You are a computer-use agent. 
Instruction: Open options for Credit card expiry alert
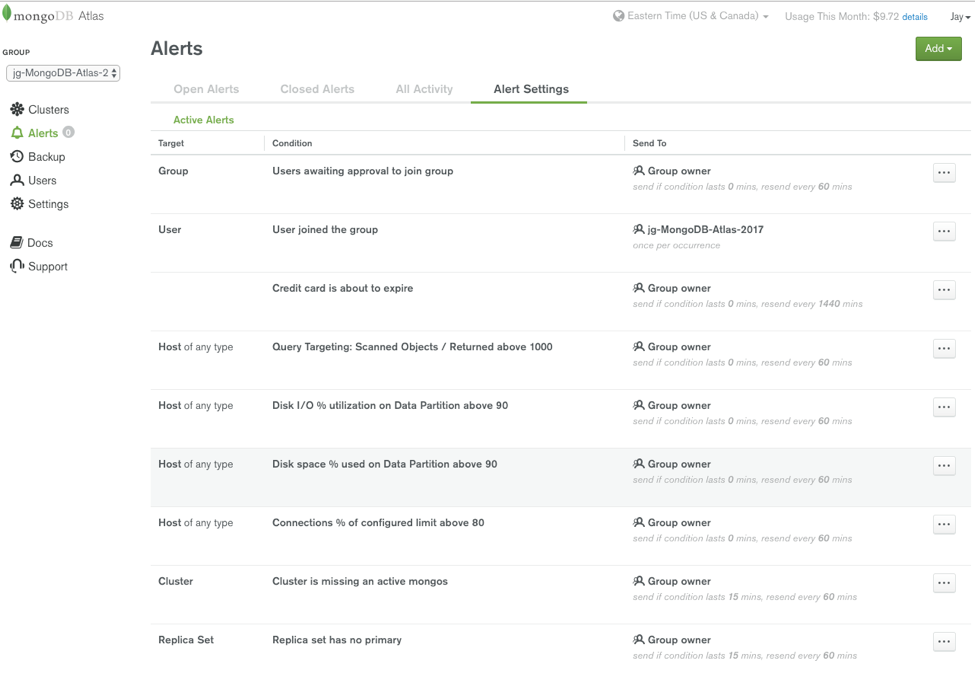tap(944, 290)
